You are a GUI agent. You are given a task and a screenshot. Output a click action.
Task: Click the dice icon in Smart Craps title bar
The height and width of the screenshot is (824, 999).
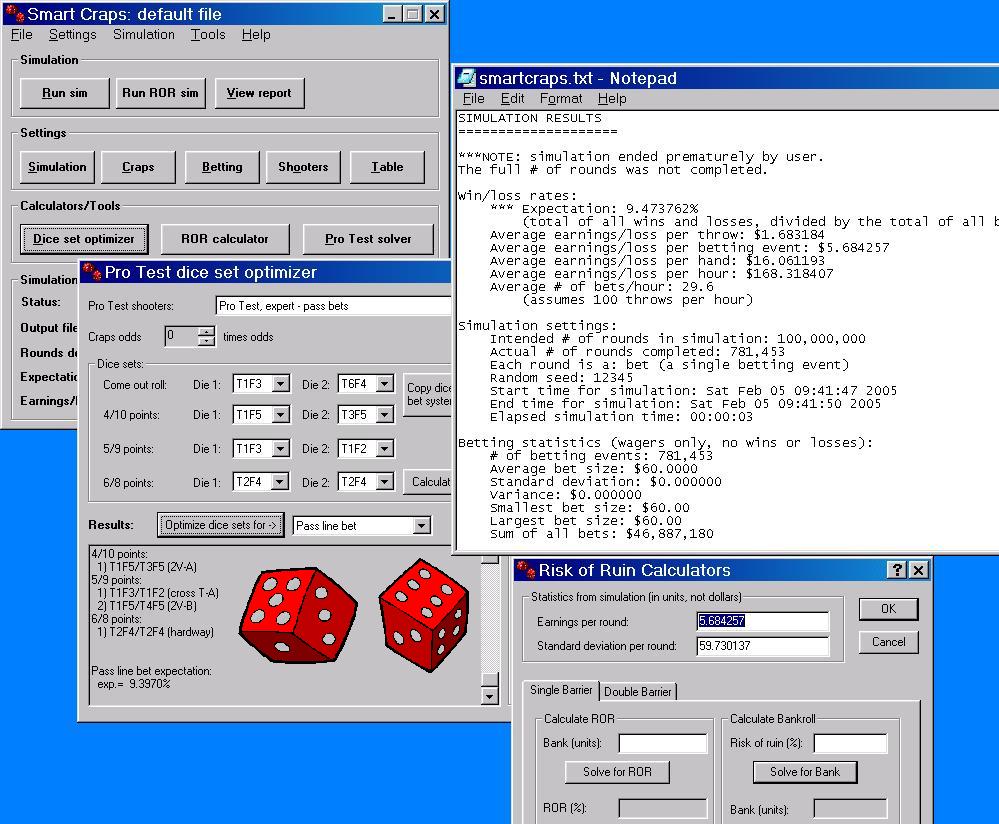[15, 14]
